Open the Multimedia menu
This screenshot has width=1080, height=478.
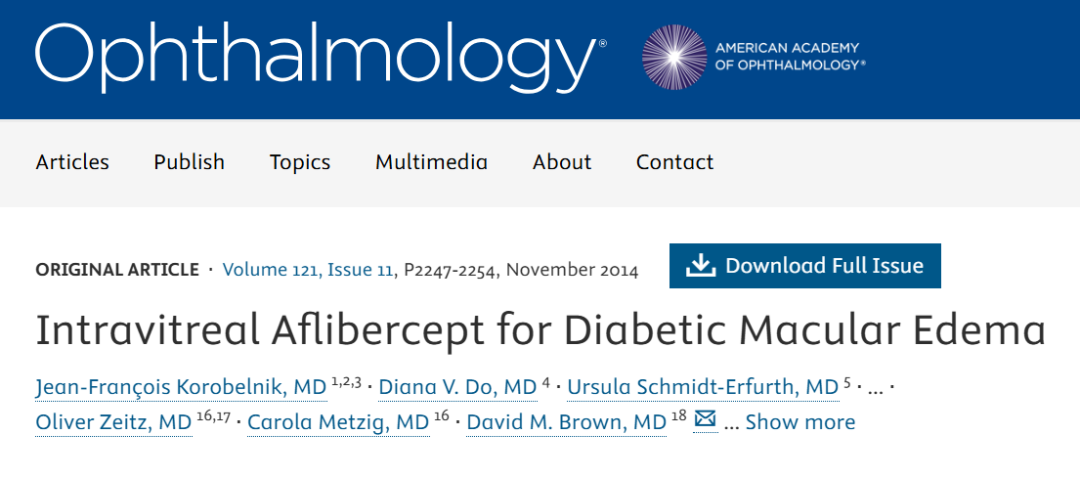431,162
